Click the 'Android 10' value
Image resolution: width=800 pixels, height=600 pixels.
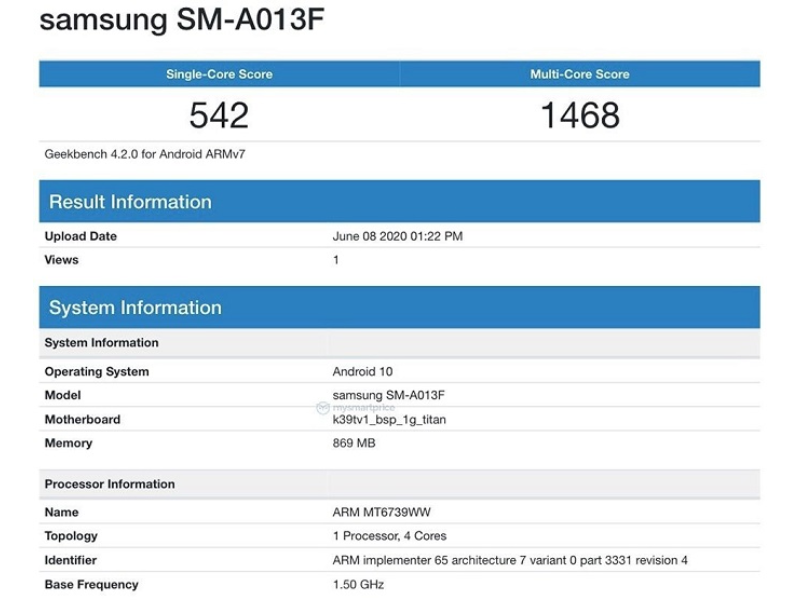tap(363, 371)
